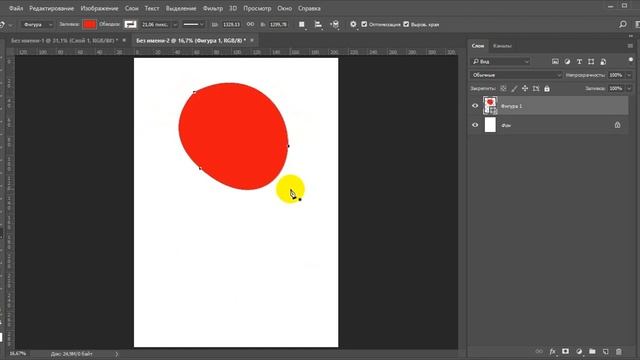Select the Слои panel tab
Viewport: 640px width, 360px height.
(x=478, y=46)
